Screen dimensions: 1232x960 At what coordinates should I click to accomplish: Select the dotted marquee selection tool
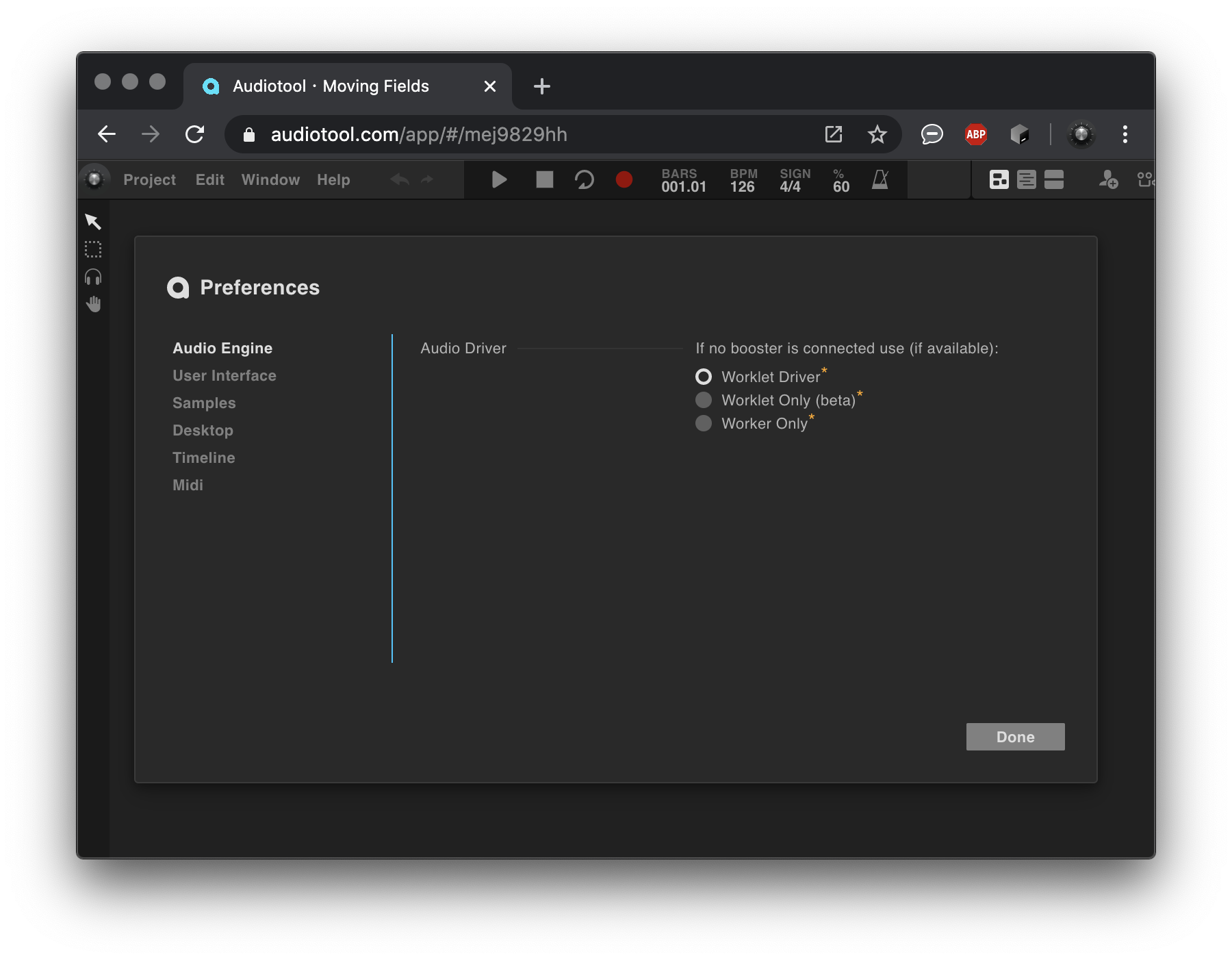pos(93,249)
